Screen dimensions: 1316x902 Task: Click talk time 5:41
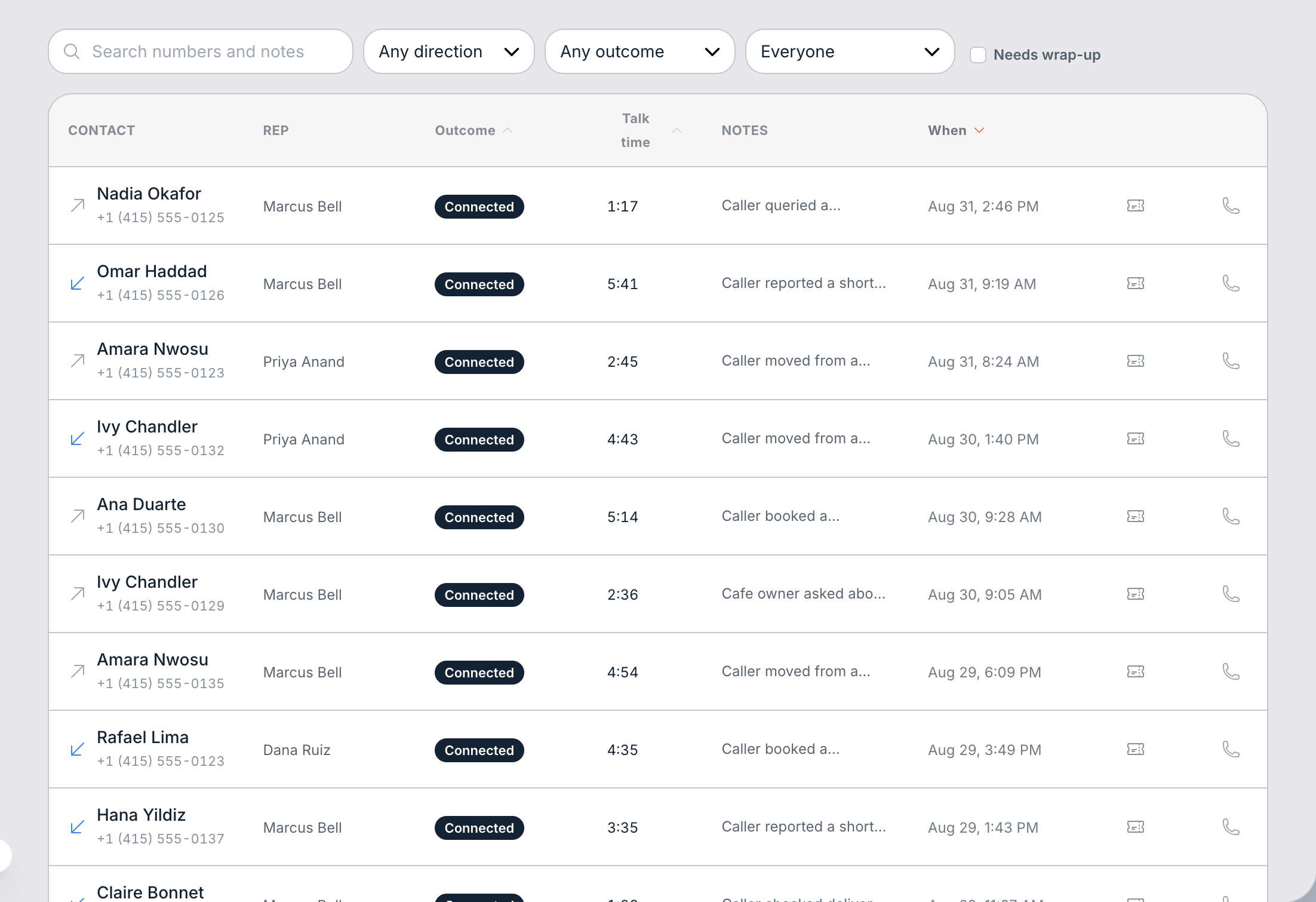click(622, 284)
